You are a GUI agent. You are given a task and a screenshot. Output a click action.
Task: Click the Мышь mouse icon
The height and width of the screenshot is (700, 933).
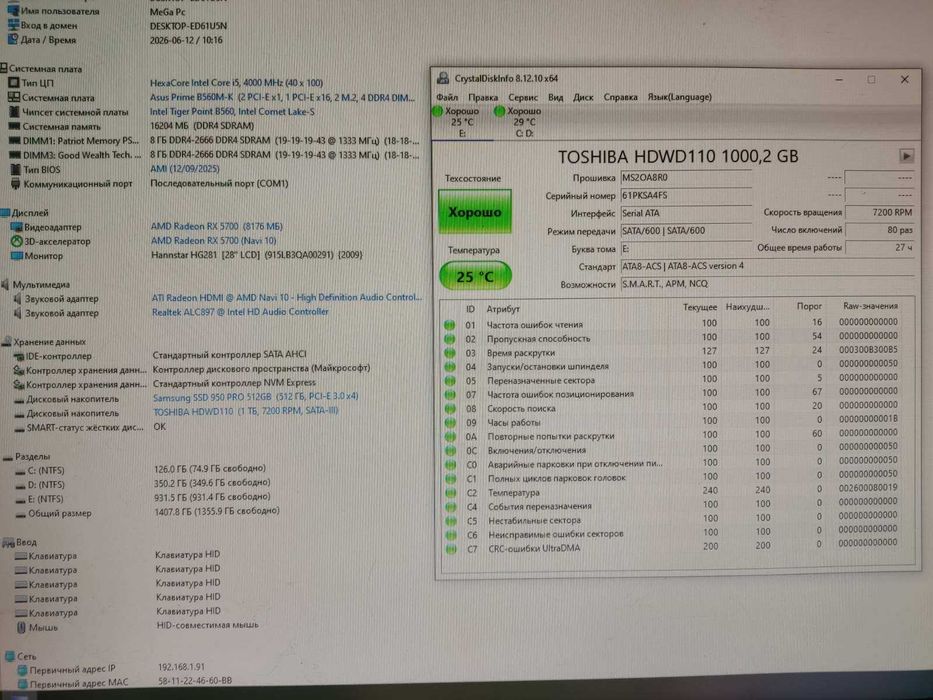[21, 627]
